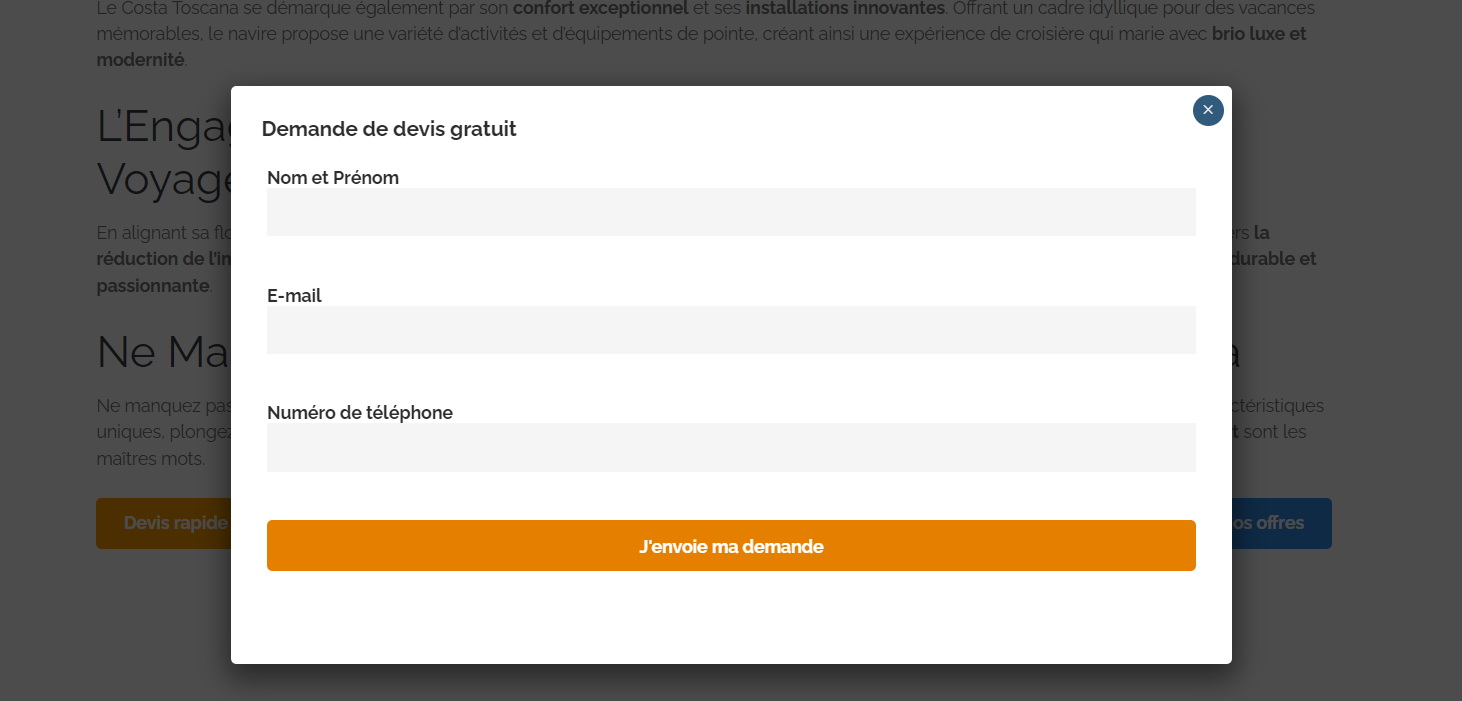This screenshot has width=1462, height=701.
Task: Click the Numéro de téléphone label
Action: click(360, 413)
